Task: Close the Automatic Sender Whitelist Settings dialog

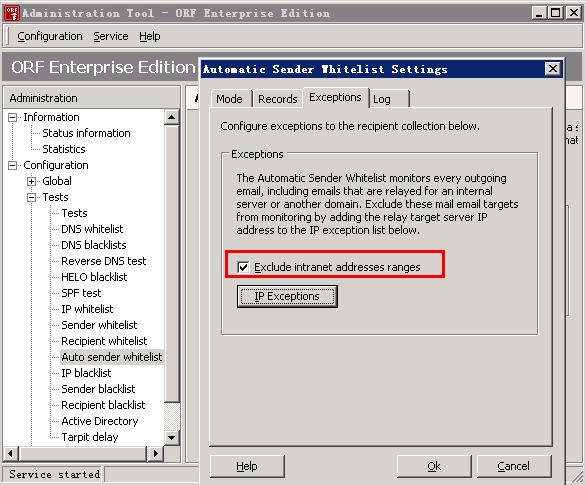Action: [x=553, y=69]
